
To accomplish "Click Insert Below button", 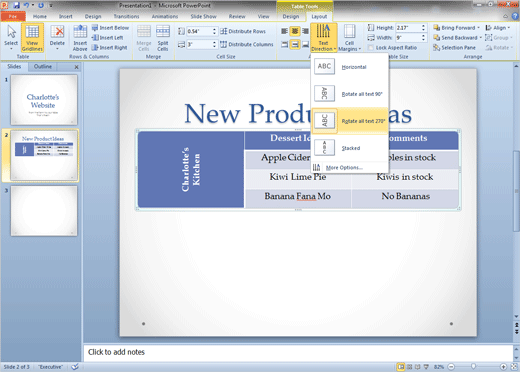I will (110, 28).
